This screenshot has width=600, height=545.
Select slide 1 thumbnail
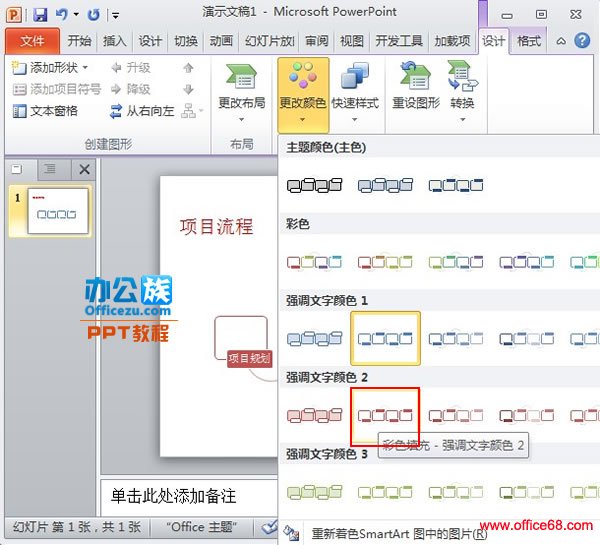[57, 211]
